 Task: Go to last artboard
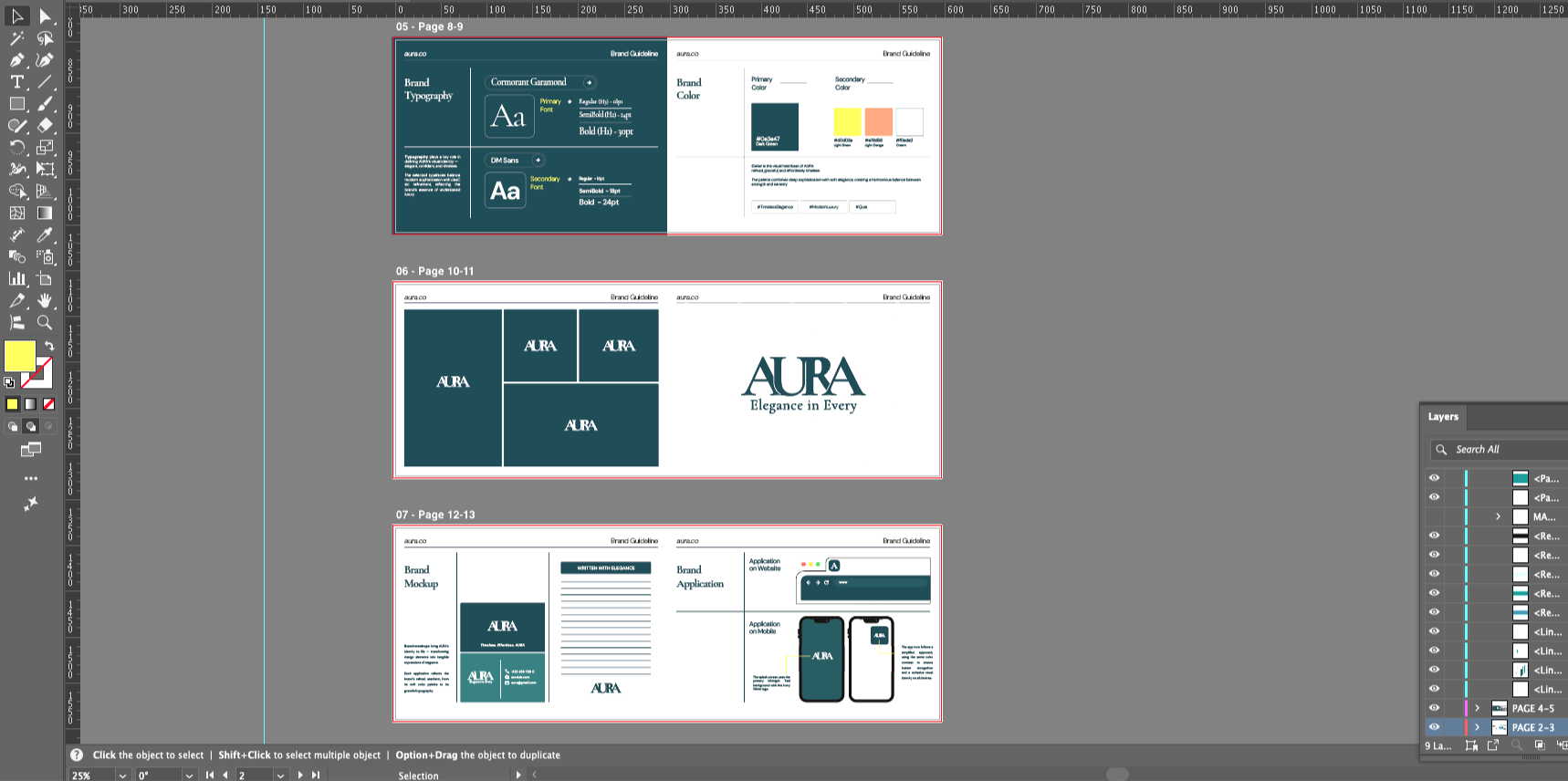pos(316,776)
